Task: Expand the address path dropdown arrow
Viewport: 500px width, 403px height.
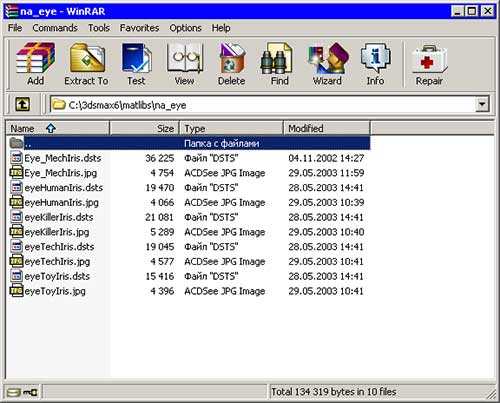Action: click(482, 105)
